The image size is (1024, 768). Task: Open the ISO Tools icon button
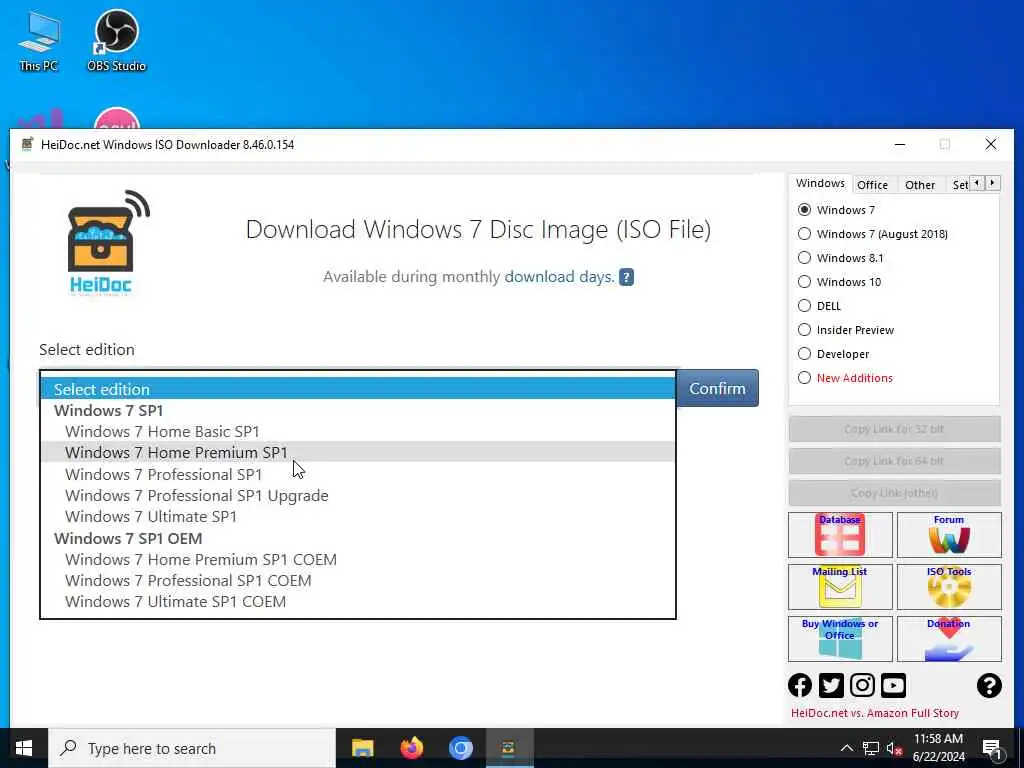pos(949,586)
